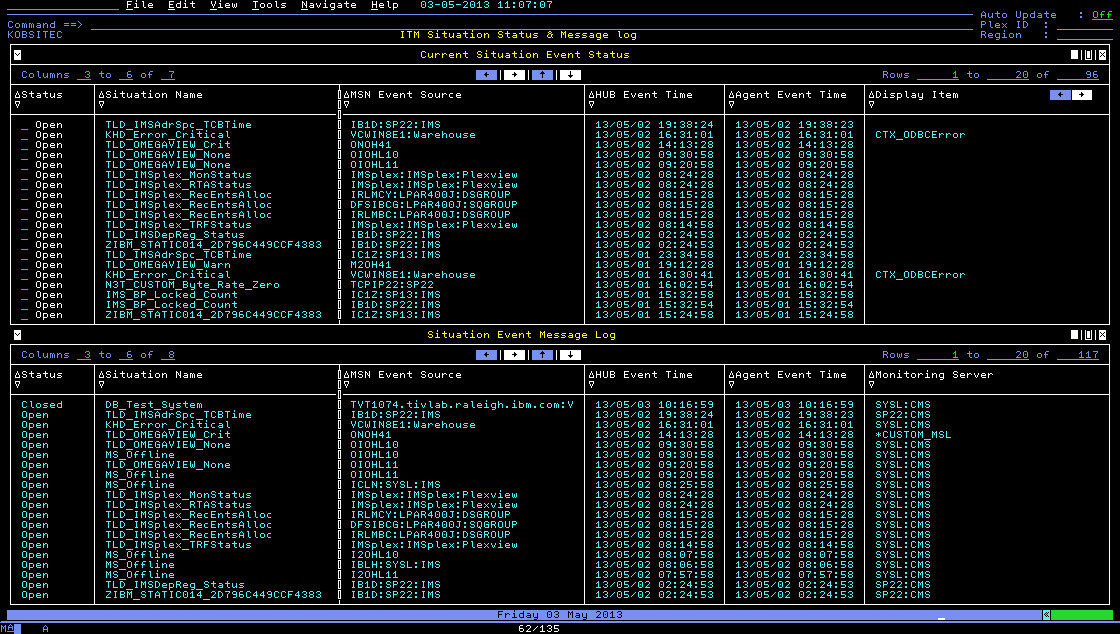Open TLD_IMSplex_MonStatus in Current Situation Event Status

point(179,175)
